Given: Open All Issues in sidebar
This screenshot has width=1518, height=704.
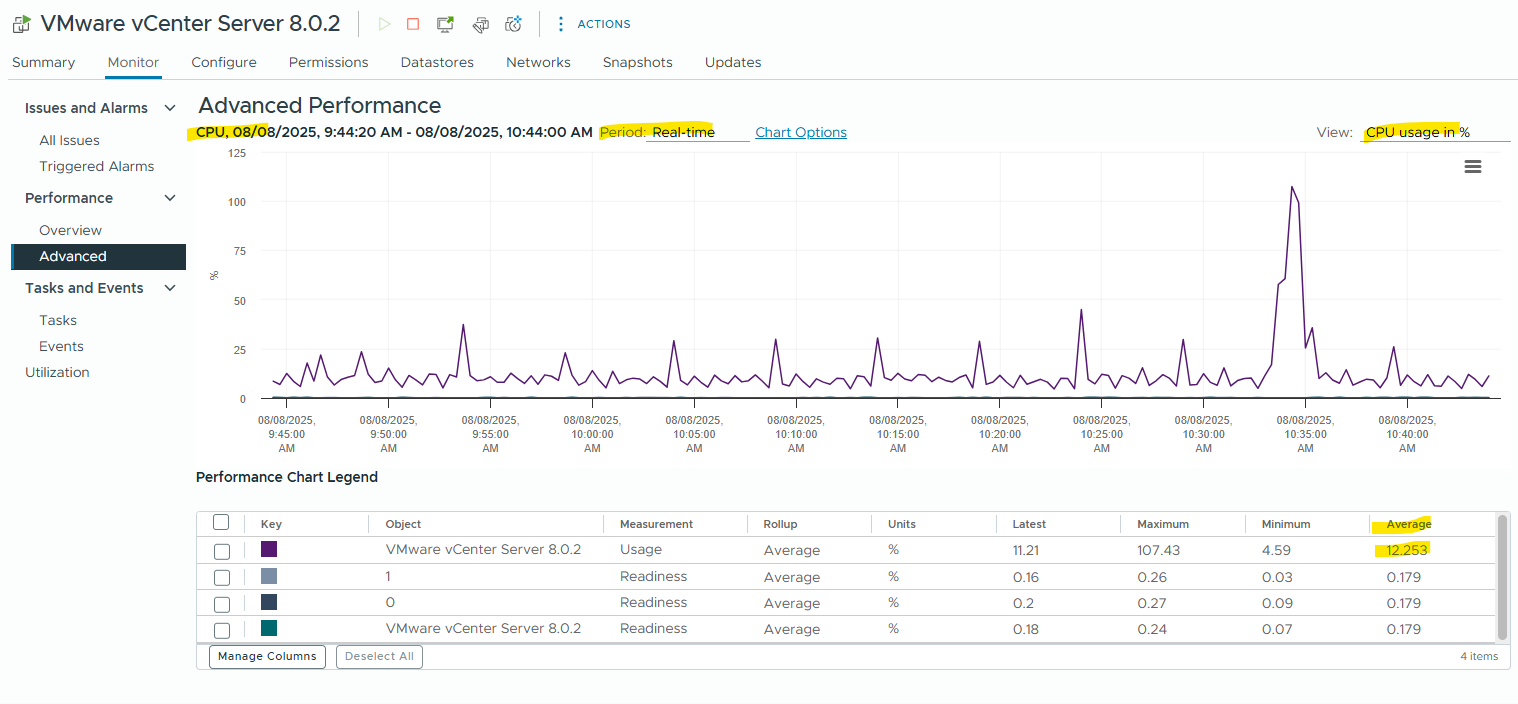Looking at the screenshot, I should click(69, 140).
